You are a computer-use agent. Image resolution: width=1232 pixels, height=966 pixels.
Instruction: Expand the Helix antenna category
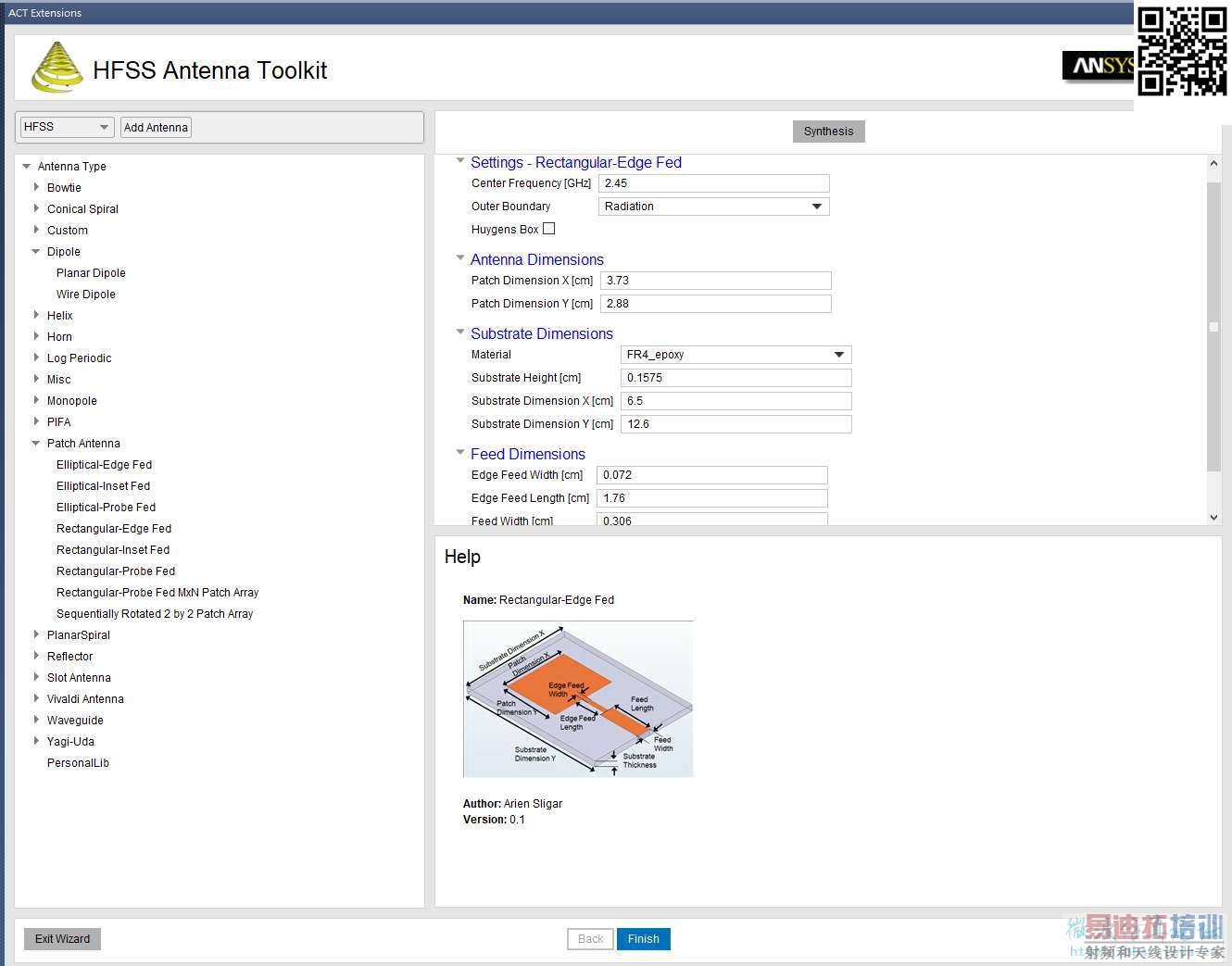coord(36,315)
